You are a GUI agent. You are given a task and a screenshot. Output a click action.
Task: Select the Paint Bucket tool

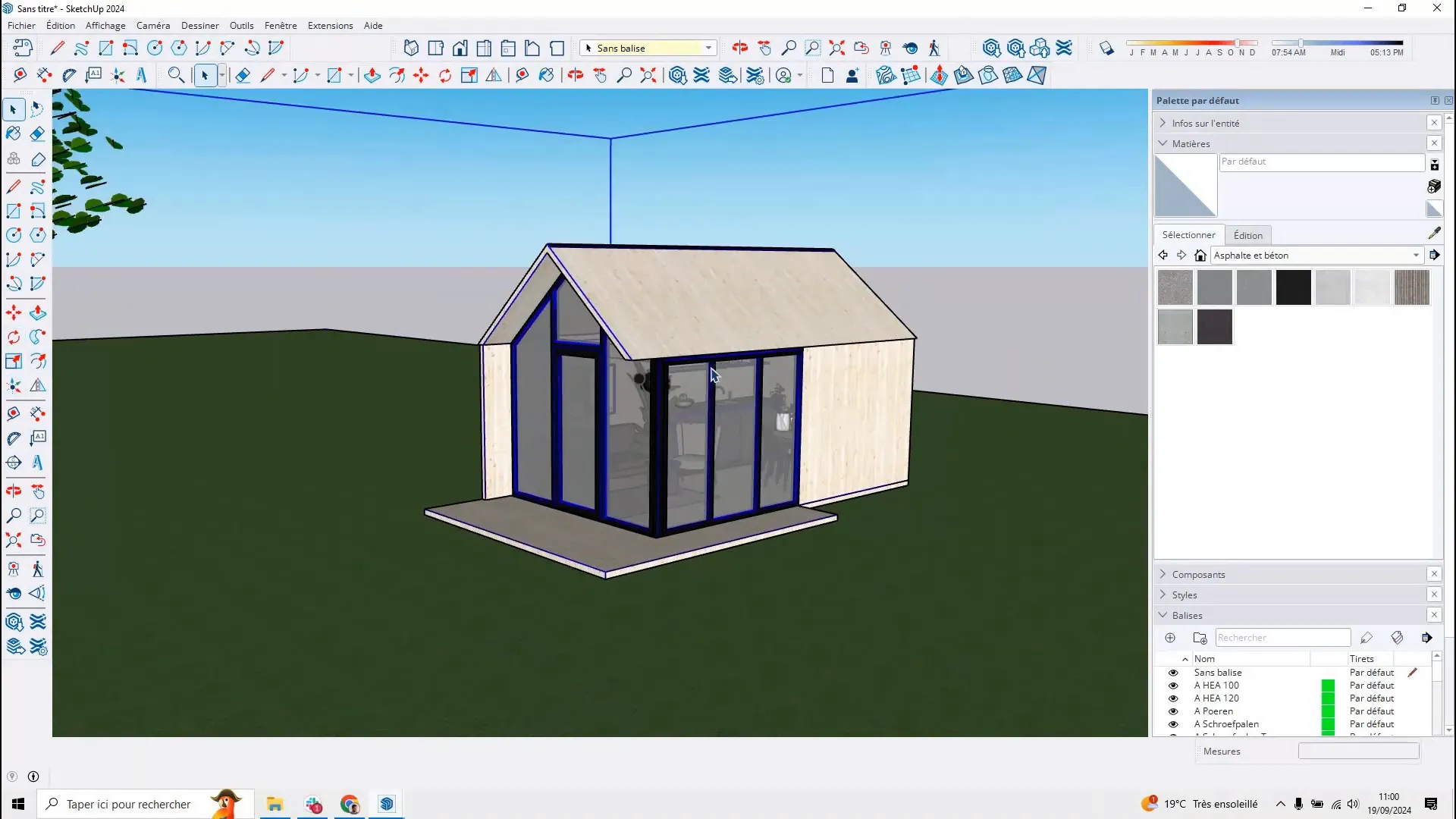(x=13, y=134)
